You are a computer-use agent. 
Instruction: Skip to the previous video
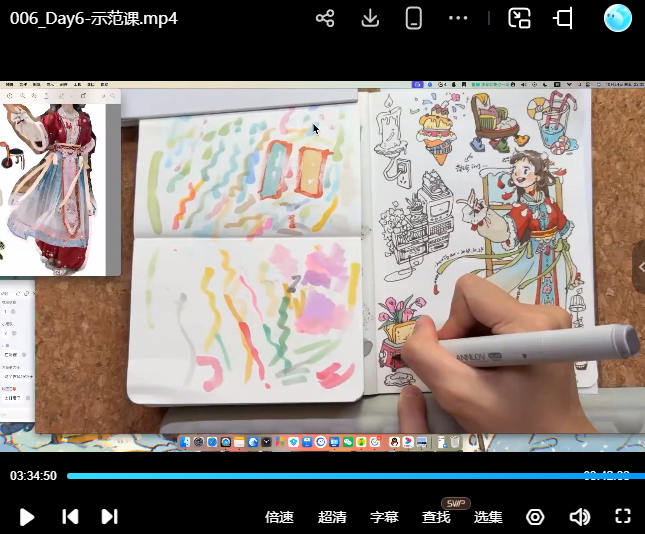pos(70,517)
